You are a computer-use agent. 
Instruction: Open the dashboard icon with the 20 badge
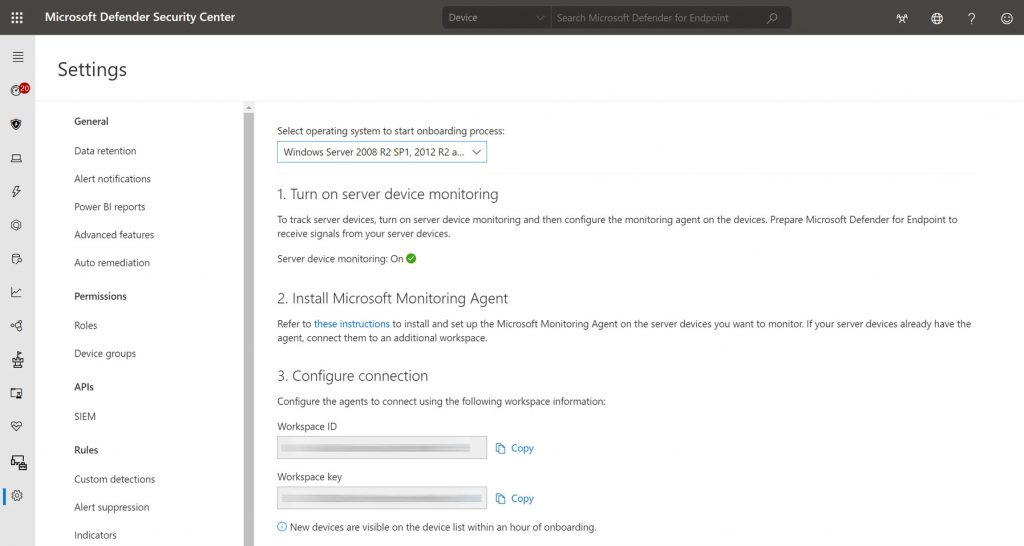click(19, 89)
